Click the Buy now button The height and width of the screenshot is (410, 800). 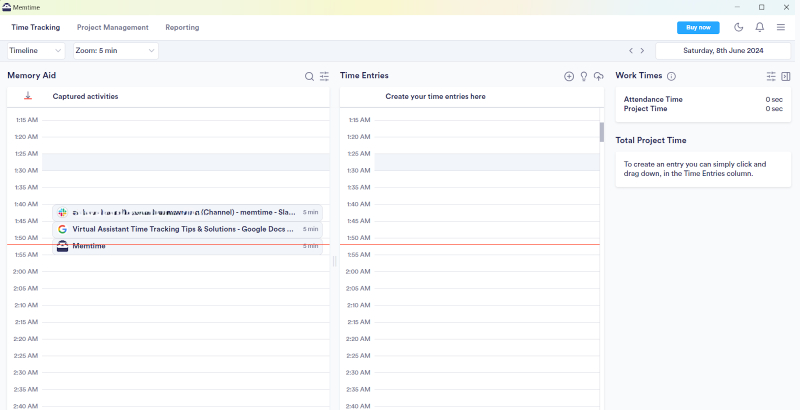[x=698, y=28]
